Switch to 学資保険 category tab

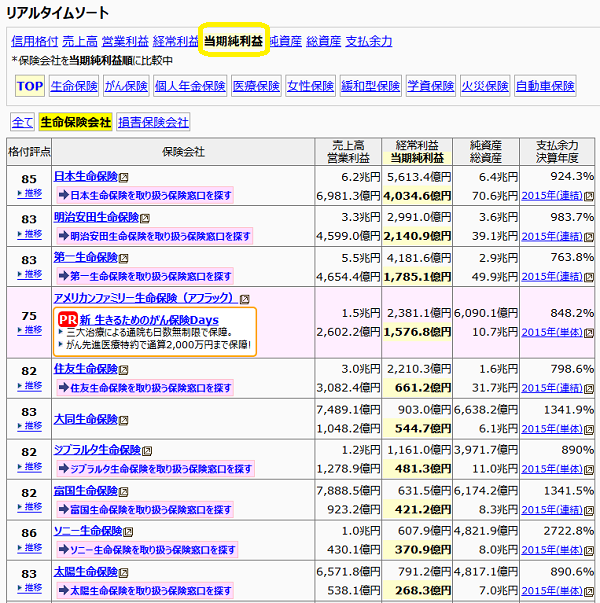[x=431, y=86]
